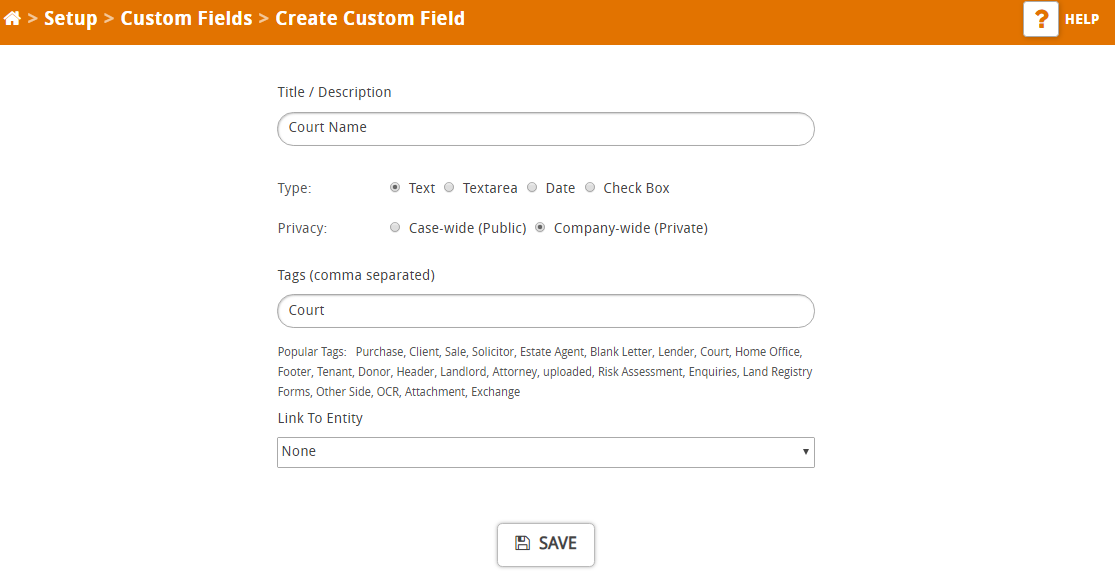Image resolution: width=1115 pixels, height=576 pixels.
Task: Click the home icon in the breadcrumb
Action: pos(13,18)
